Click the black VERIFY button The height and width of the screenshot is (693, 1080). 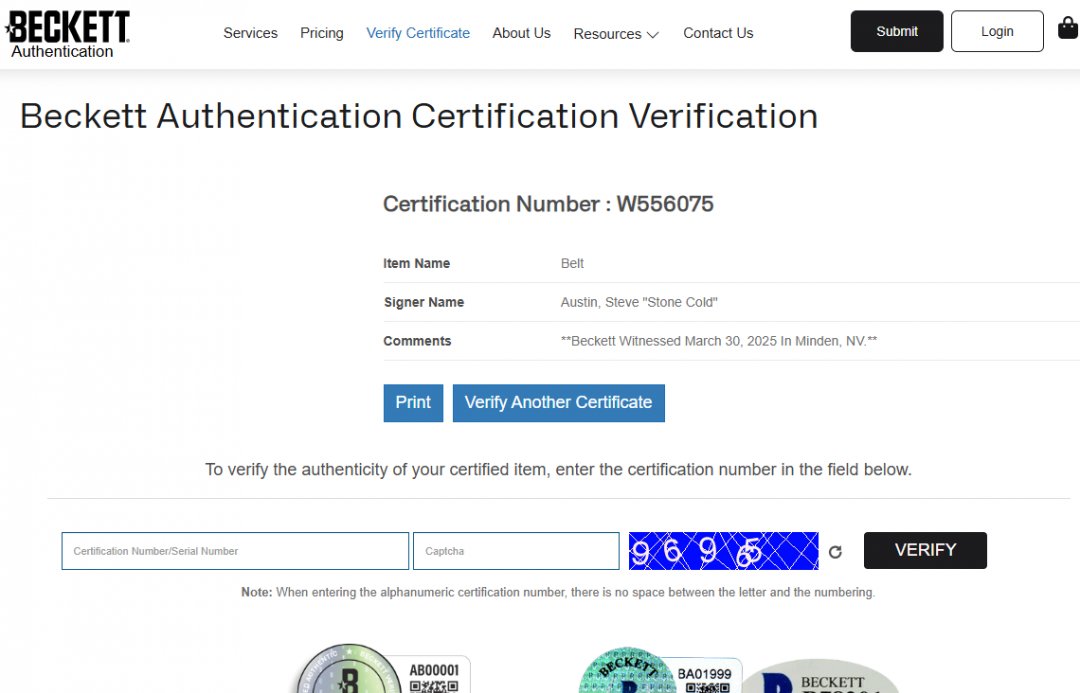tap(925, 550)
